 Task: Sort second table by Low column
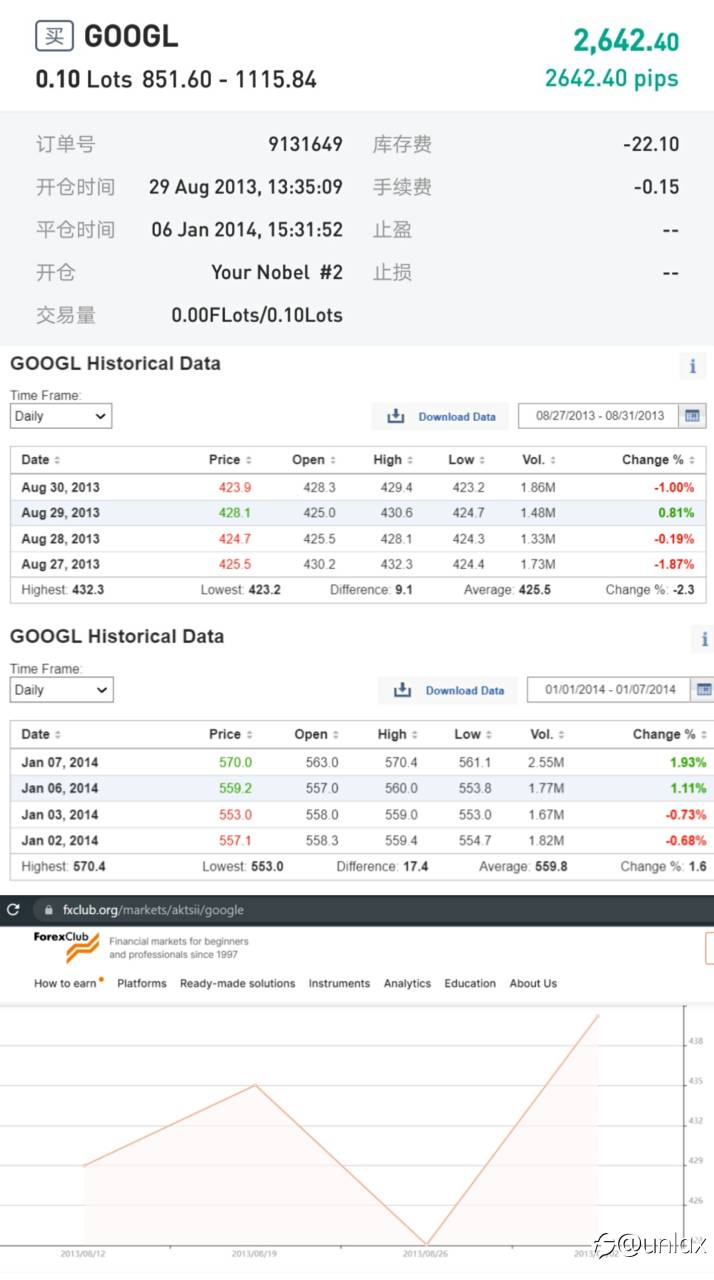point(472,734)
